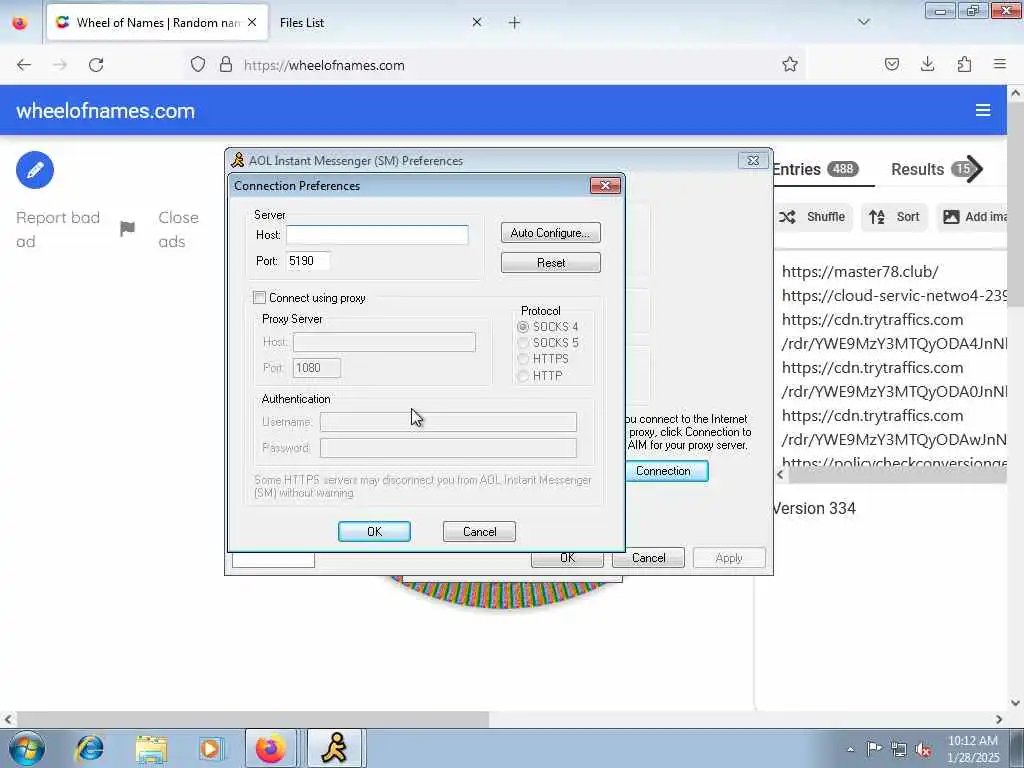The width and height of the screenshot is (1024, 768).
Task: Click the Version 334 text
Action: tap(814, 508)
